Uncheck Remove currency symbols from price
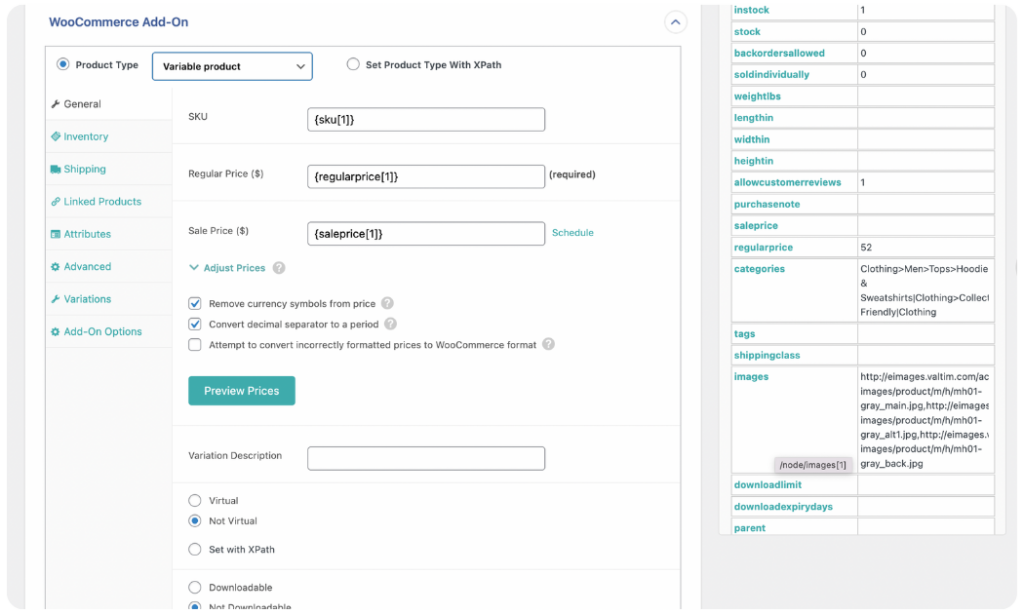 tap(195, 303)
